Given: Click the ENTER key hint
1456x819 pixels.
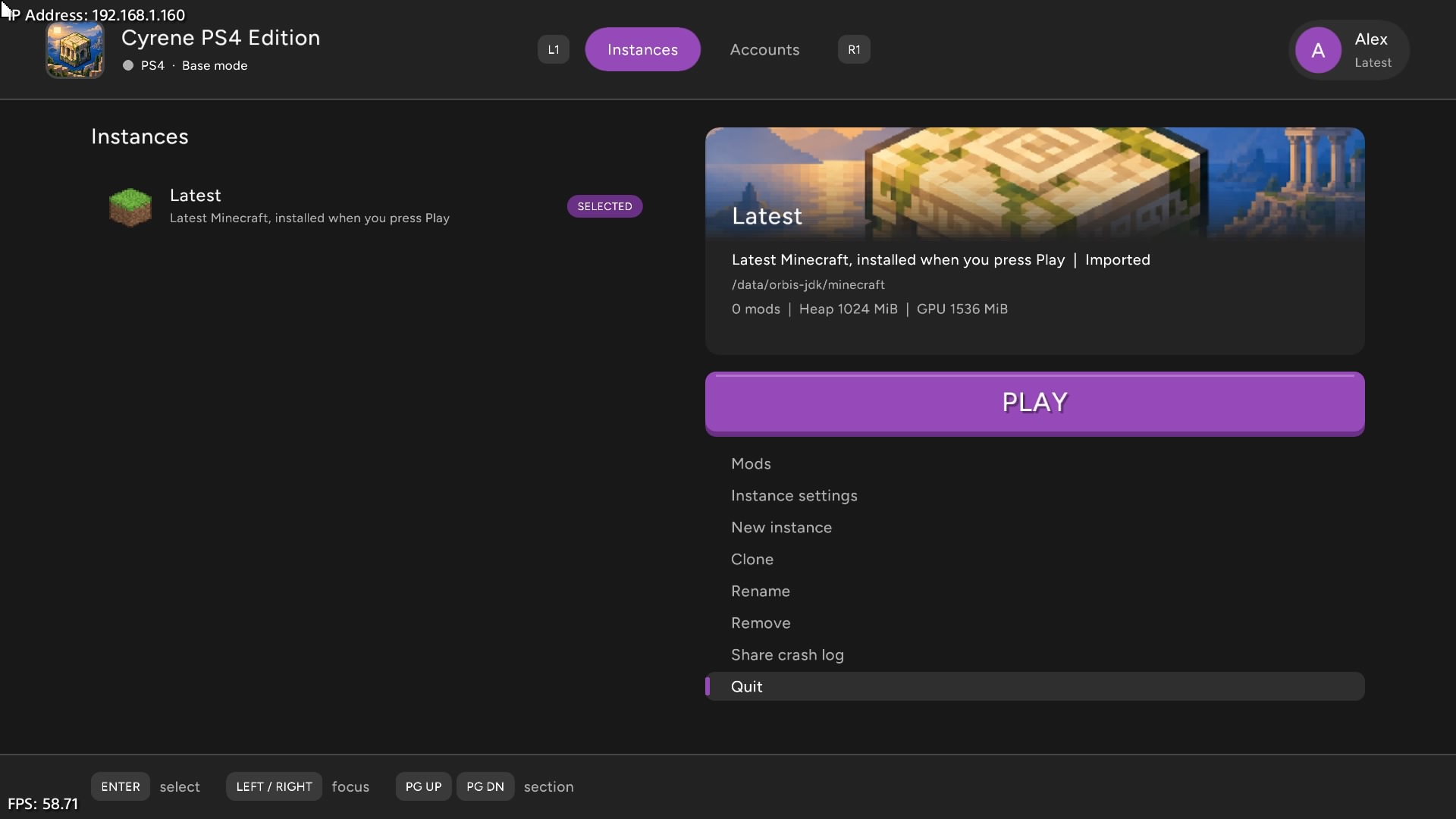Looking at the screenshot, I should (x=121, y=786).
